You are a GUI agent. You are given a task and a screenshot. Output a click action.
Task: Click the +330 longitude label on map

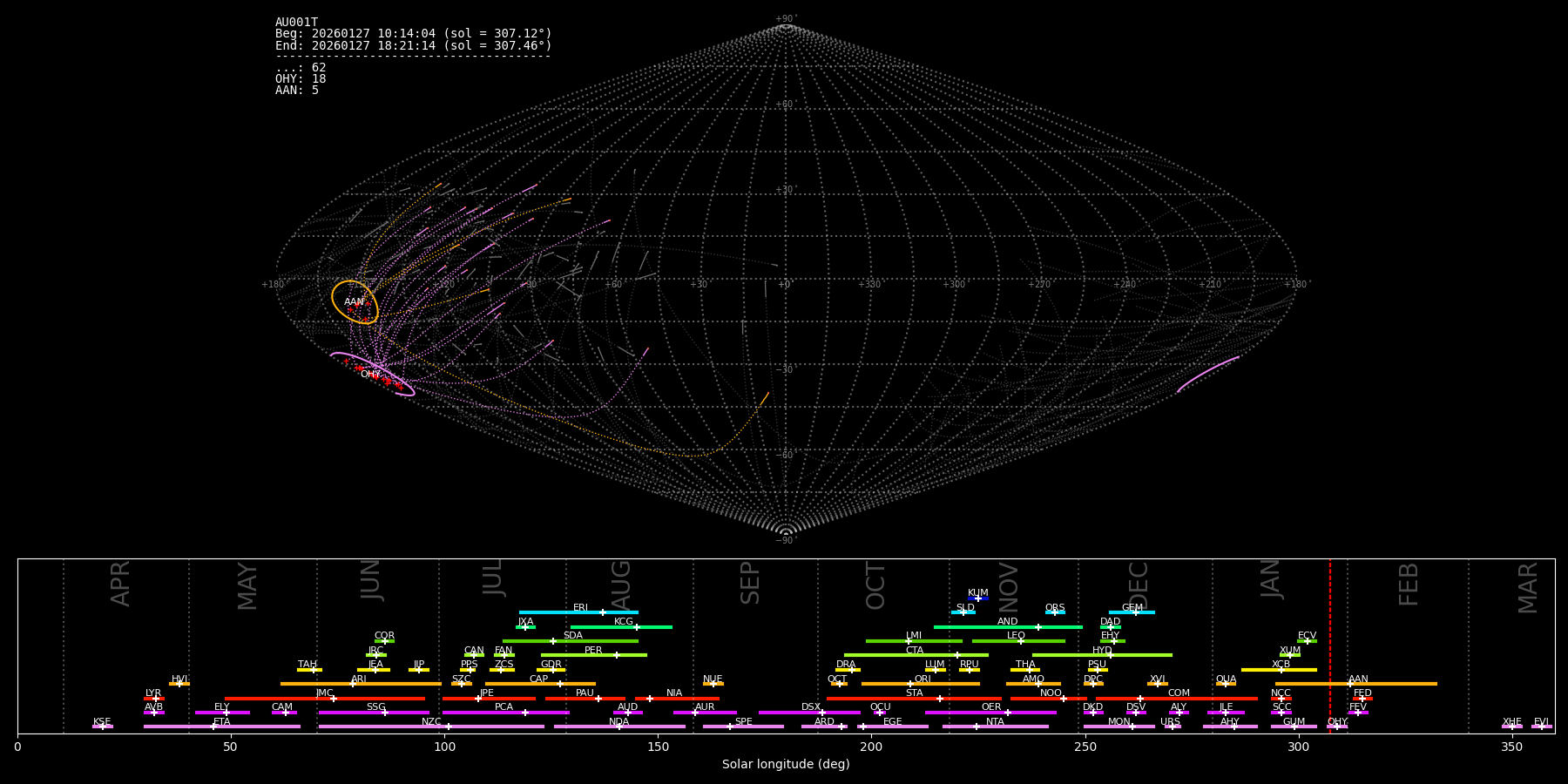tap(869, 285)
